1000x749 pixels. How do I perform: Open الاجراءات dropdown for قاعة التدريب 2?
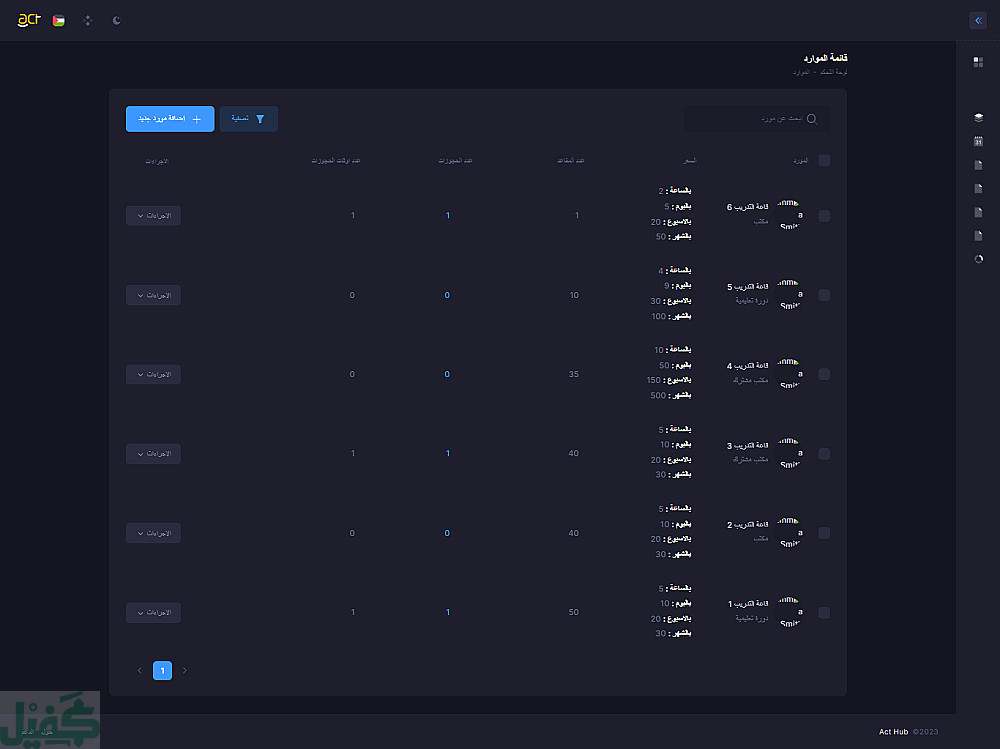click(x=154, y=533)
